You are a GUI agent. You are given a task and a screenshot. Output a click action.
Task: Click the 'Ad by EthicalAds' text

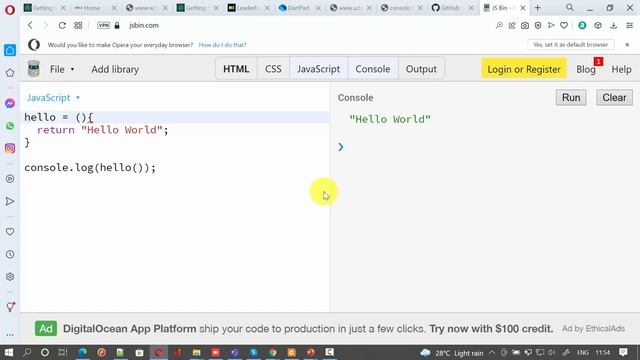(593, 329)
